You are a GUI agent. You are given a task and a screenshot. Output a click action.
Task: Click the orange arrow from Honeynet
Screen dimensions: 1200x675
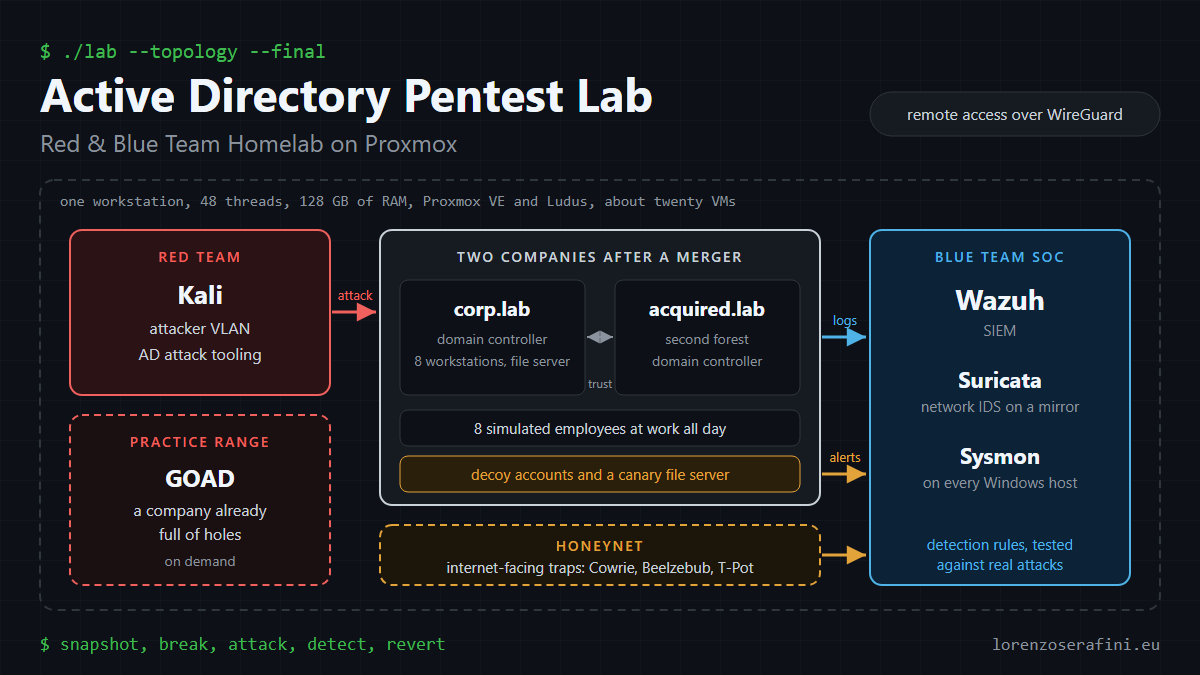tap(844, 555)
